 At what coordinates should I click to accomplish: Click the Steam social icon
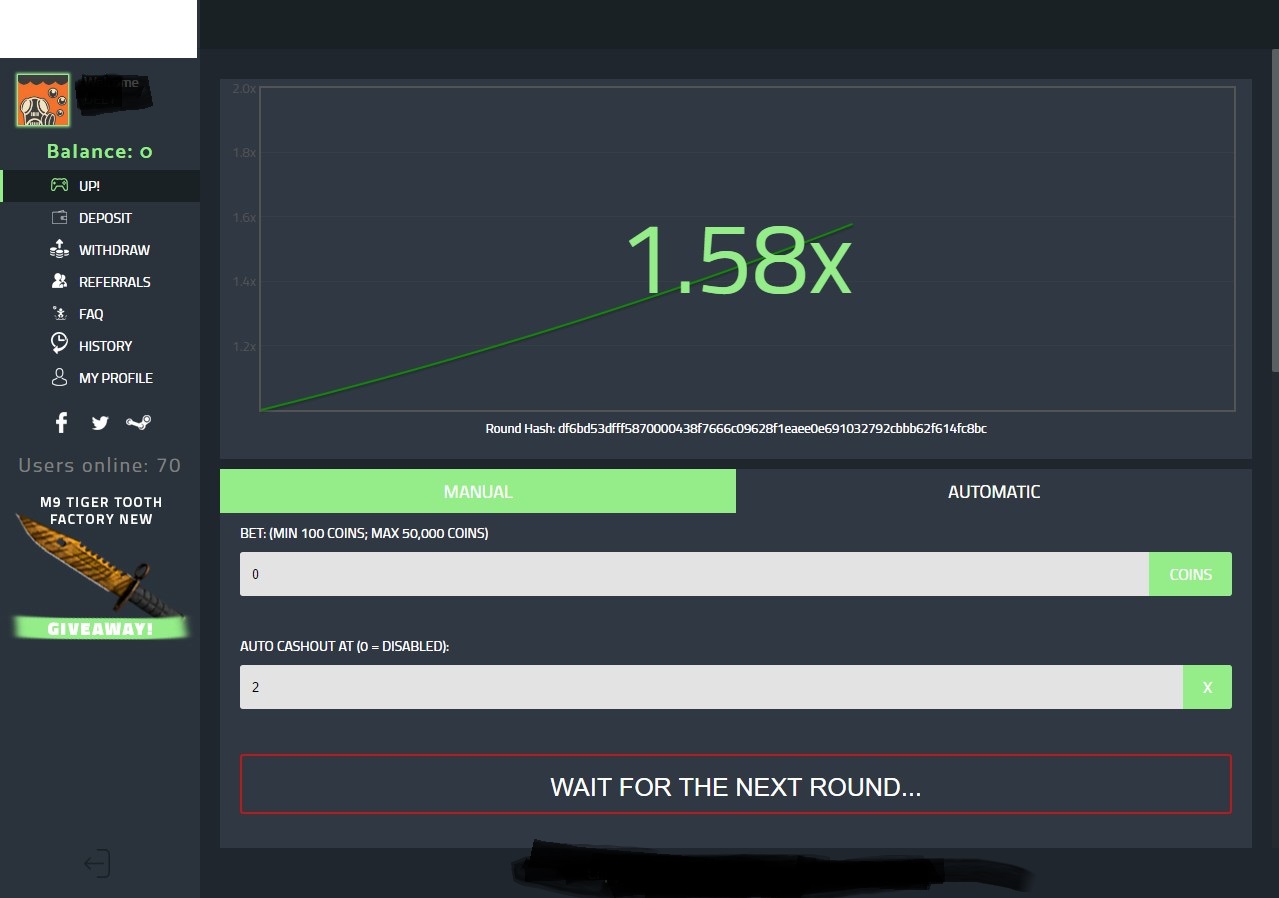coord(138,423)
